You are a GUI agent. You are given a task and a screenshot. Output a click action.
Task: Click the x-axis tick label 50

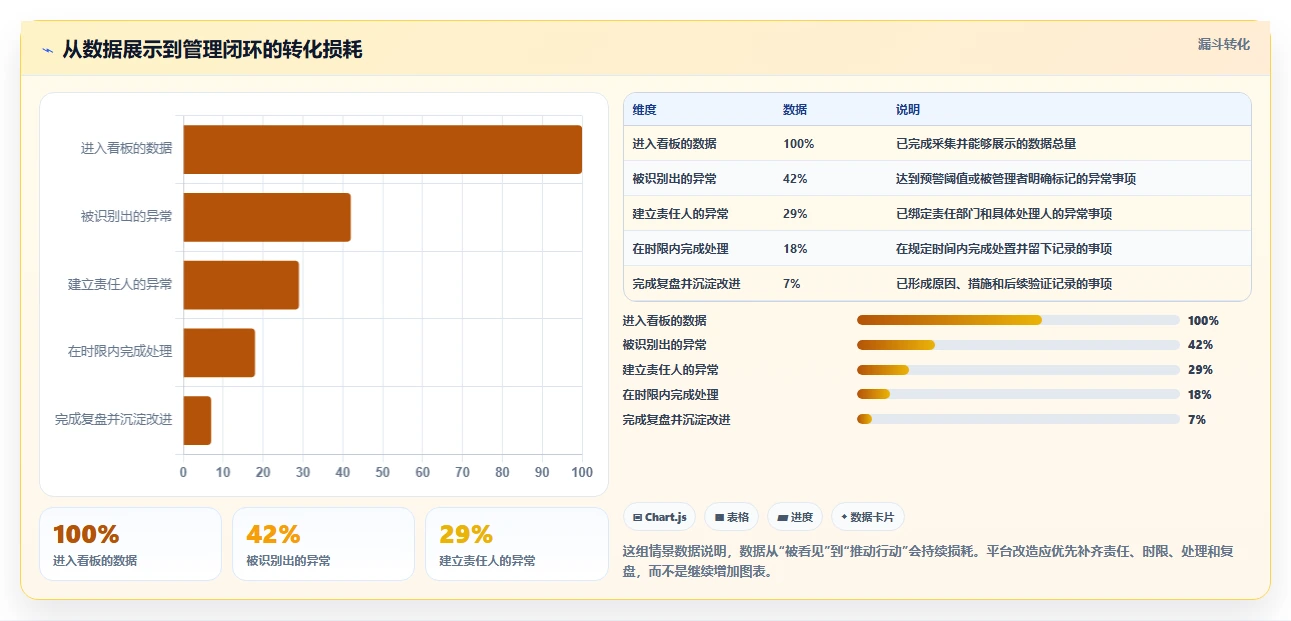point(382,472)
